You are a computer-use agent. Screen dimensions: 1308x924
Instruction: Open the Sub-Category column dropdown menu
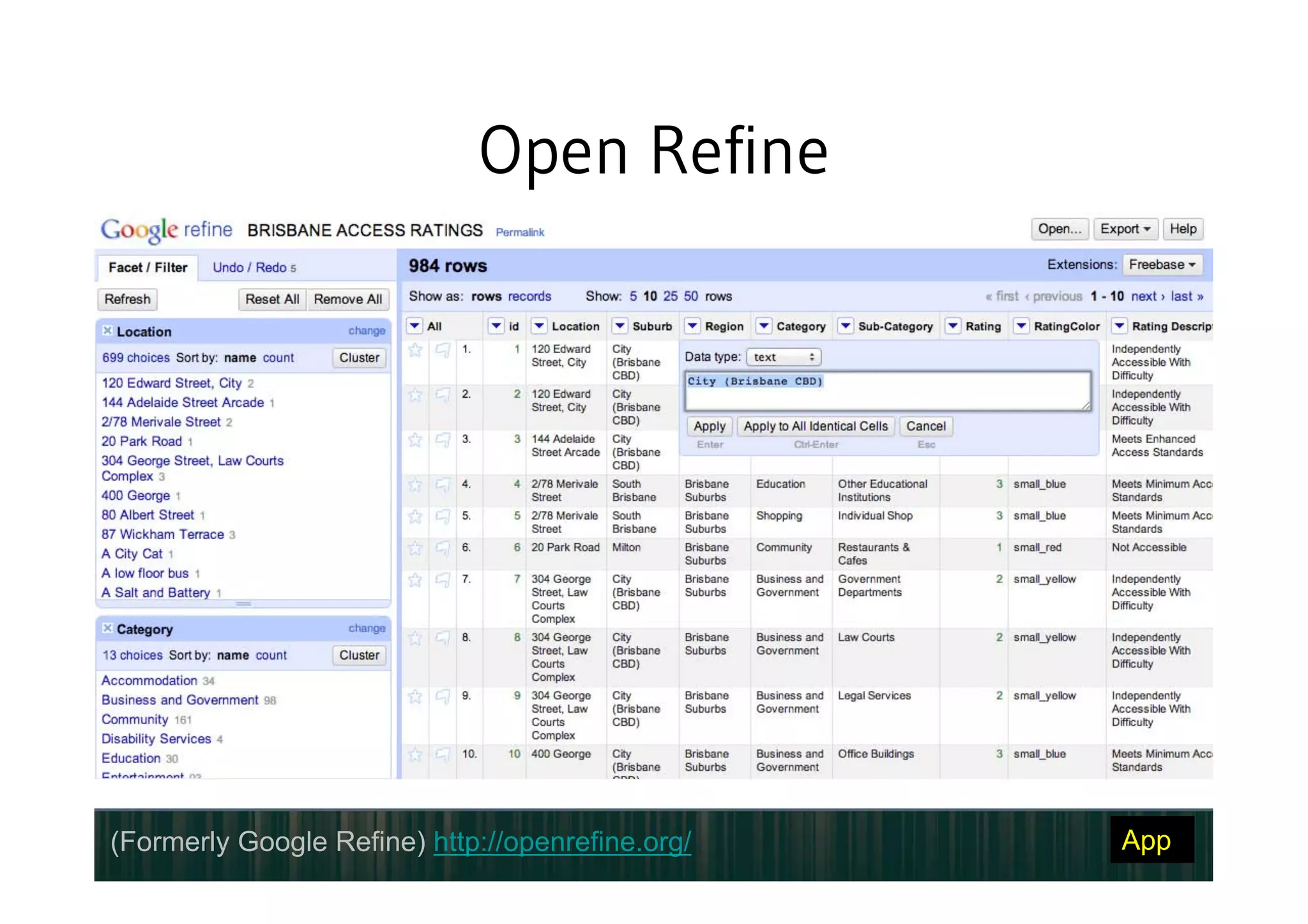pyautogui.click(x=846, y=326)
